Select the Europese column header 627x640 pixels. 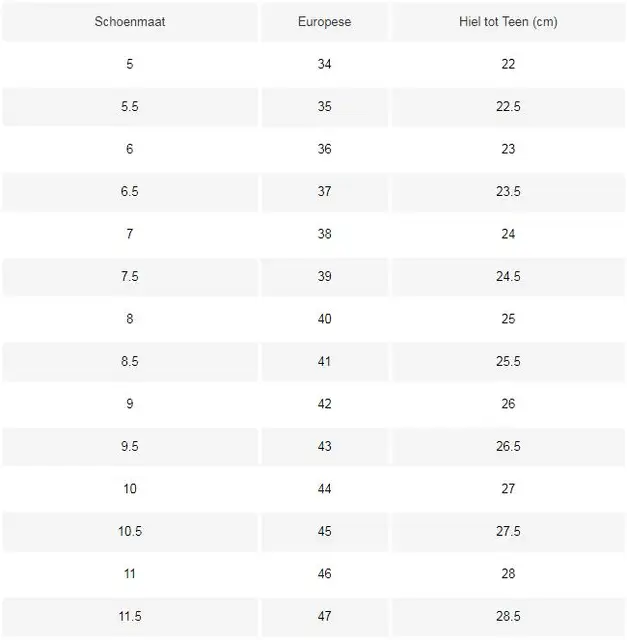point(325,22)
